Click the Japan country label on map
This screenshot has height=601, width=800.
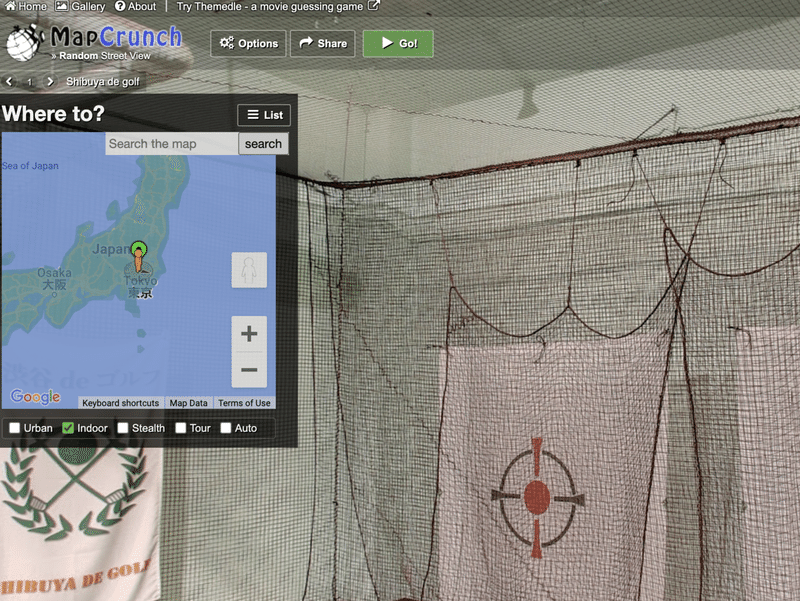pyautogui.click(x=110, y=249)
